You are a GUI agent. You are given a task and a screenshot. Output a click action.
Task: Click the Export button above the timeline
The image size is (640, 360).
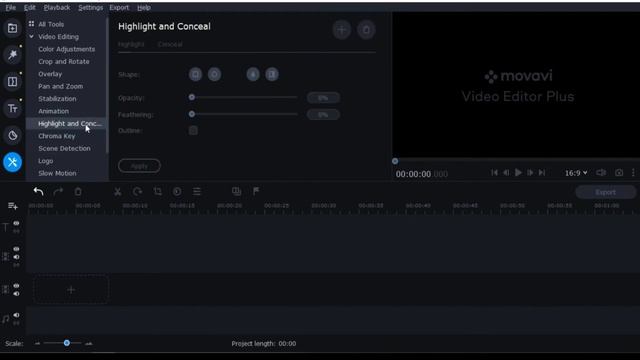605,192
